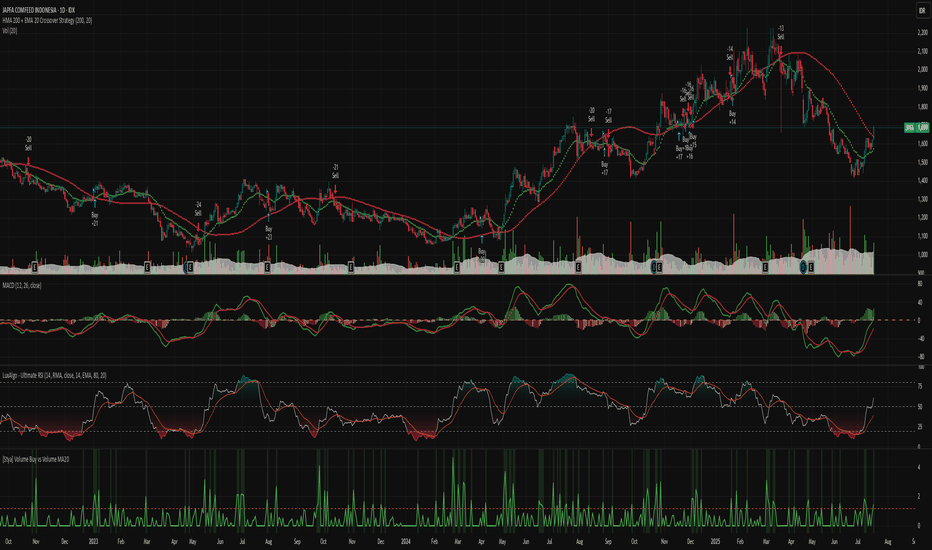Open earnings marker E under November 2024
Viewport: 932px width, 550px height.
tap(659, 268)
